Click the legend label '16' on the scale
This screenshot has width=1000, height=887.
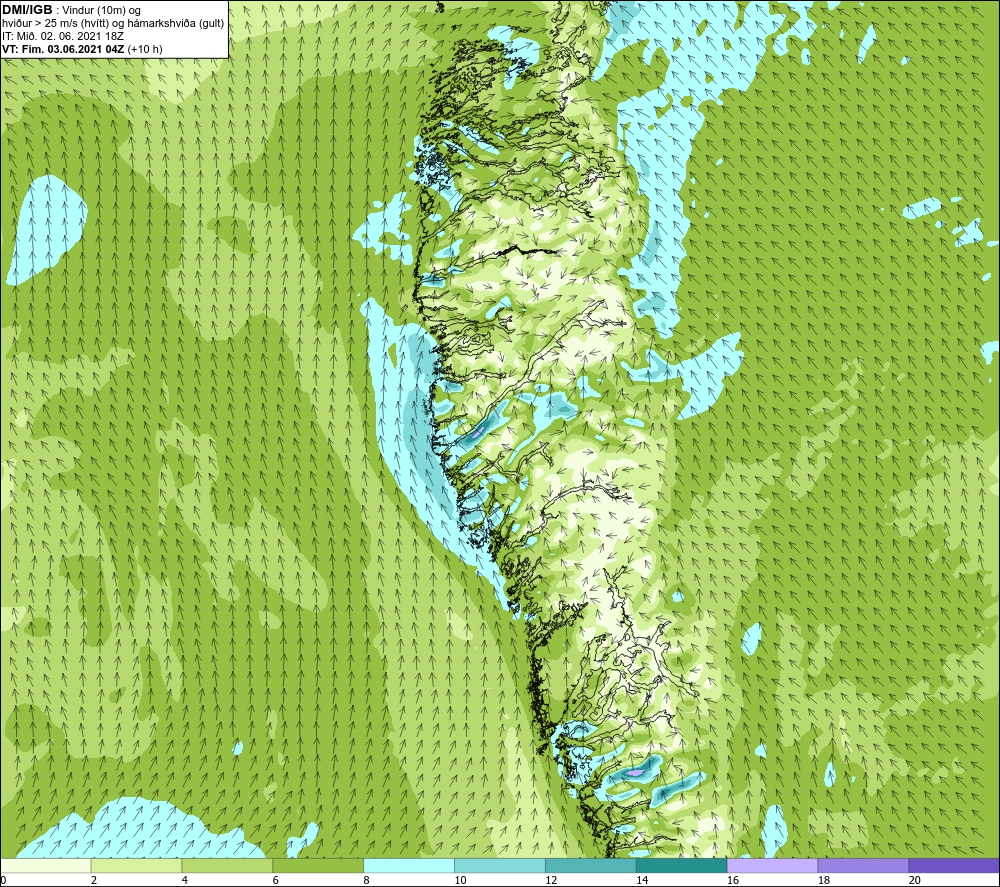pos(733,881)
